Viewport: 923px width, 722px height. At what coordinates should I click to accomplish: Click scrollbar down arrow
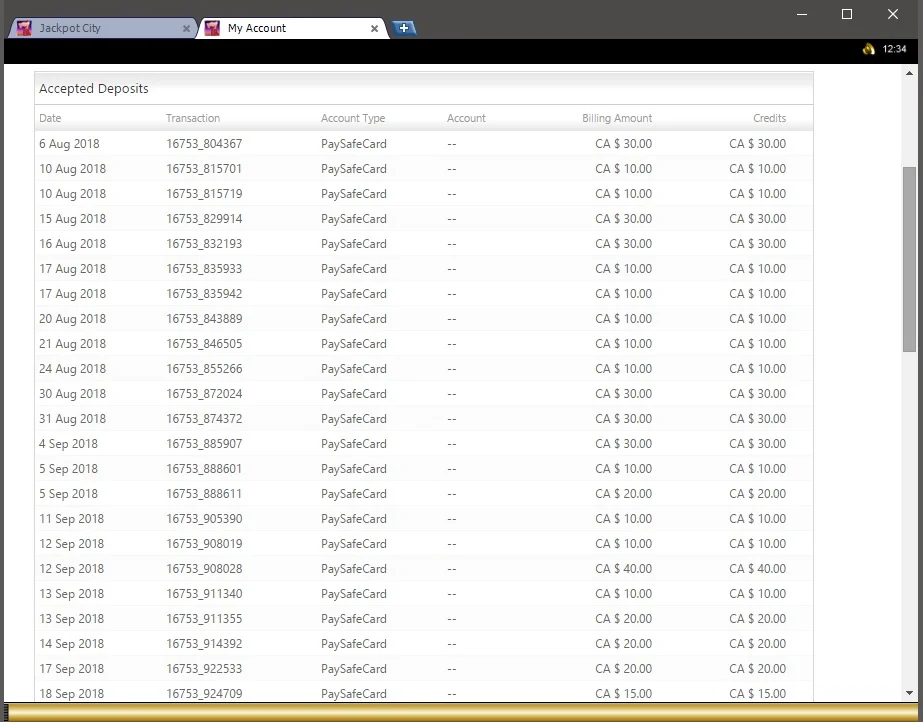pos(909,693)
